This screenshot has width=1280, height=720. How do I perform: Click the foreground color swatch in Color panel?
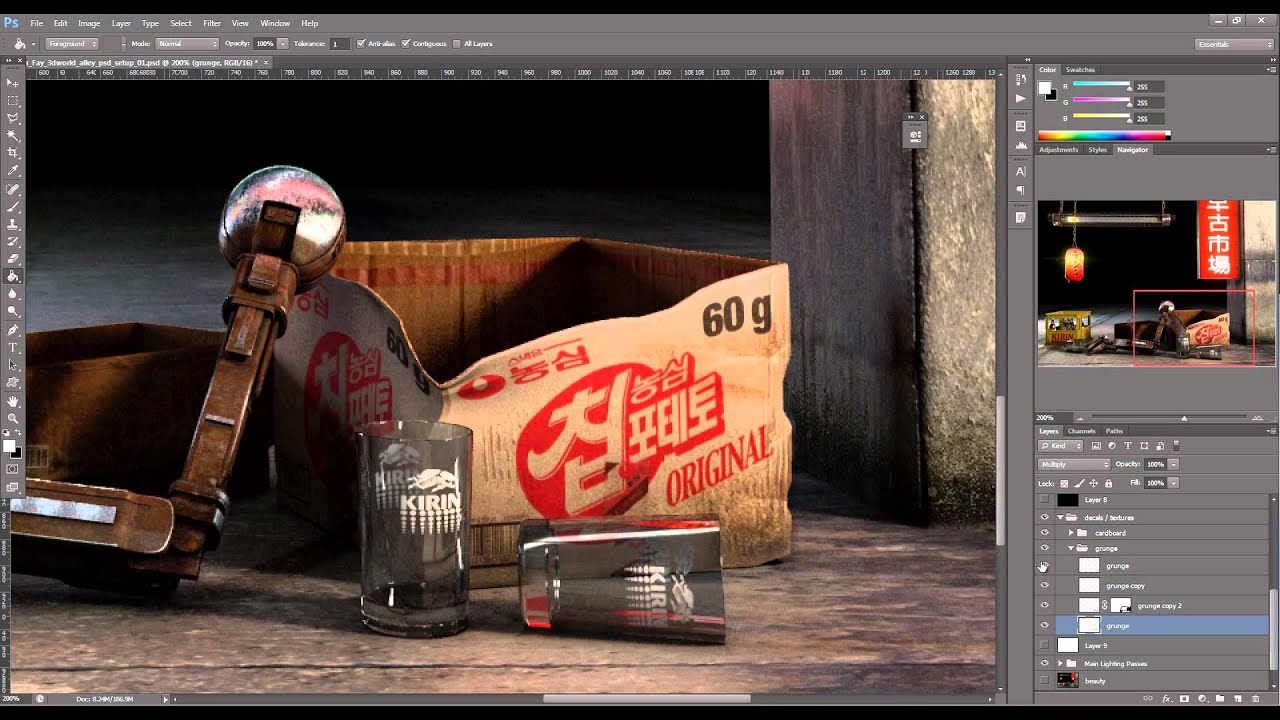point(1044,88)
